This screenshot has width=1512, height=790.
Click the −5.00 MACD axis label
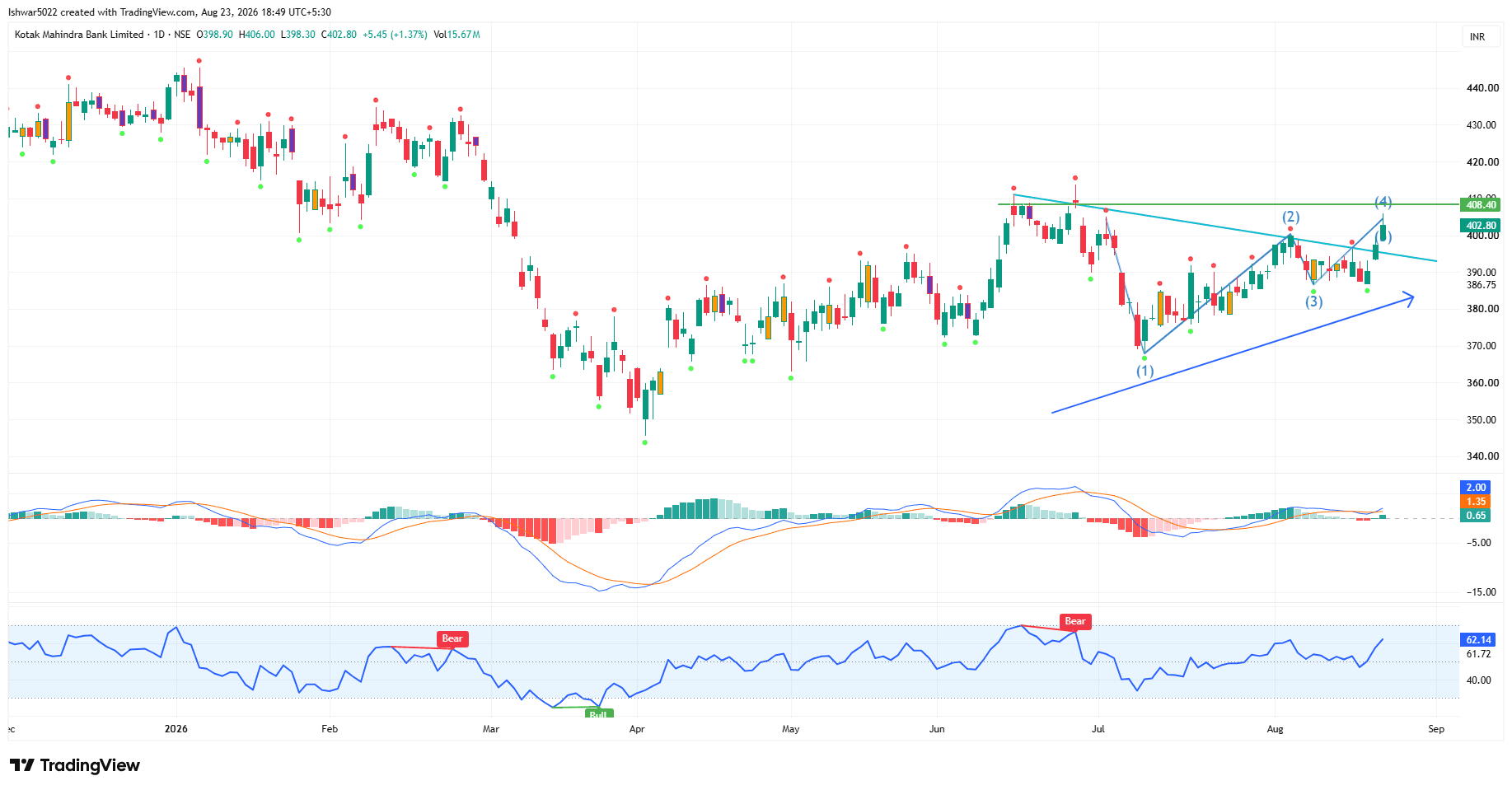pyautogui.click(x=1479, y=543)
